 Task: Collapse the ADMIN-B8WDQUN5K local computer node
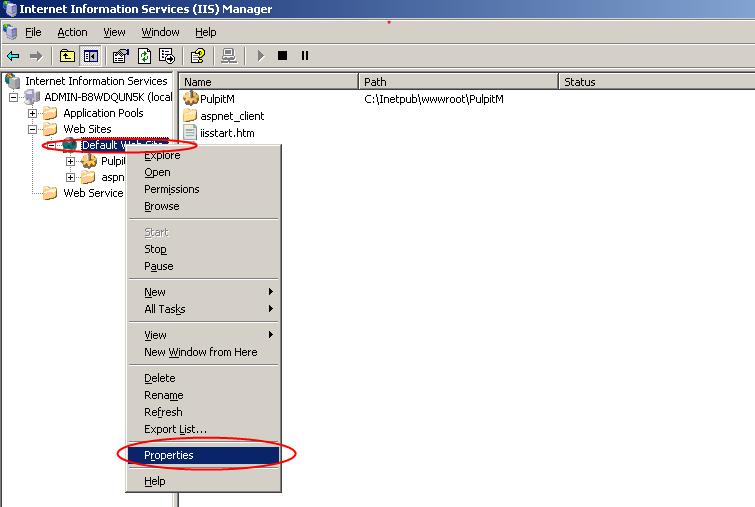(x=13, y=97)
